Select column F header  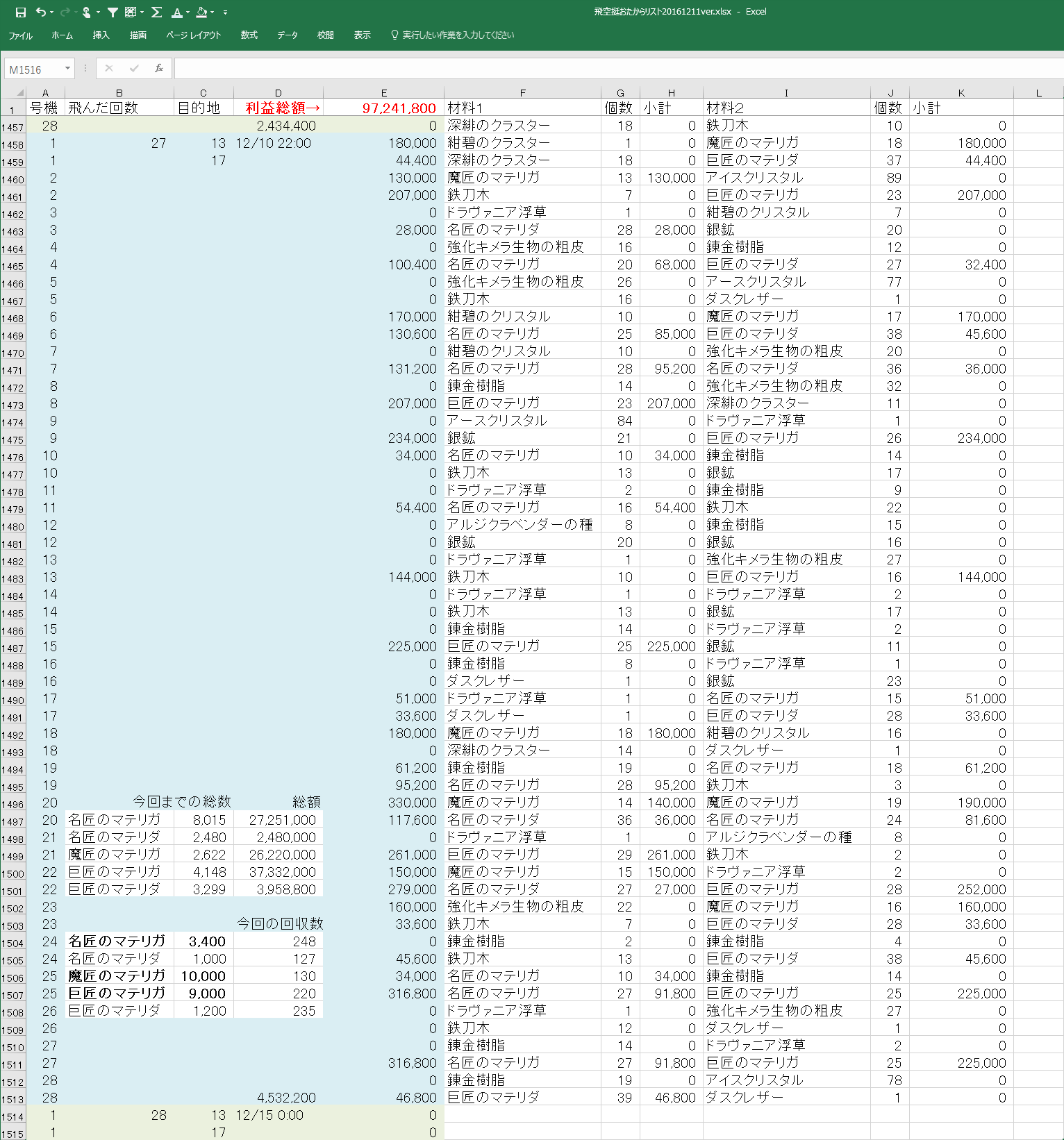click(522, 93)
